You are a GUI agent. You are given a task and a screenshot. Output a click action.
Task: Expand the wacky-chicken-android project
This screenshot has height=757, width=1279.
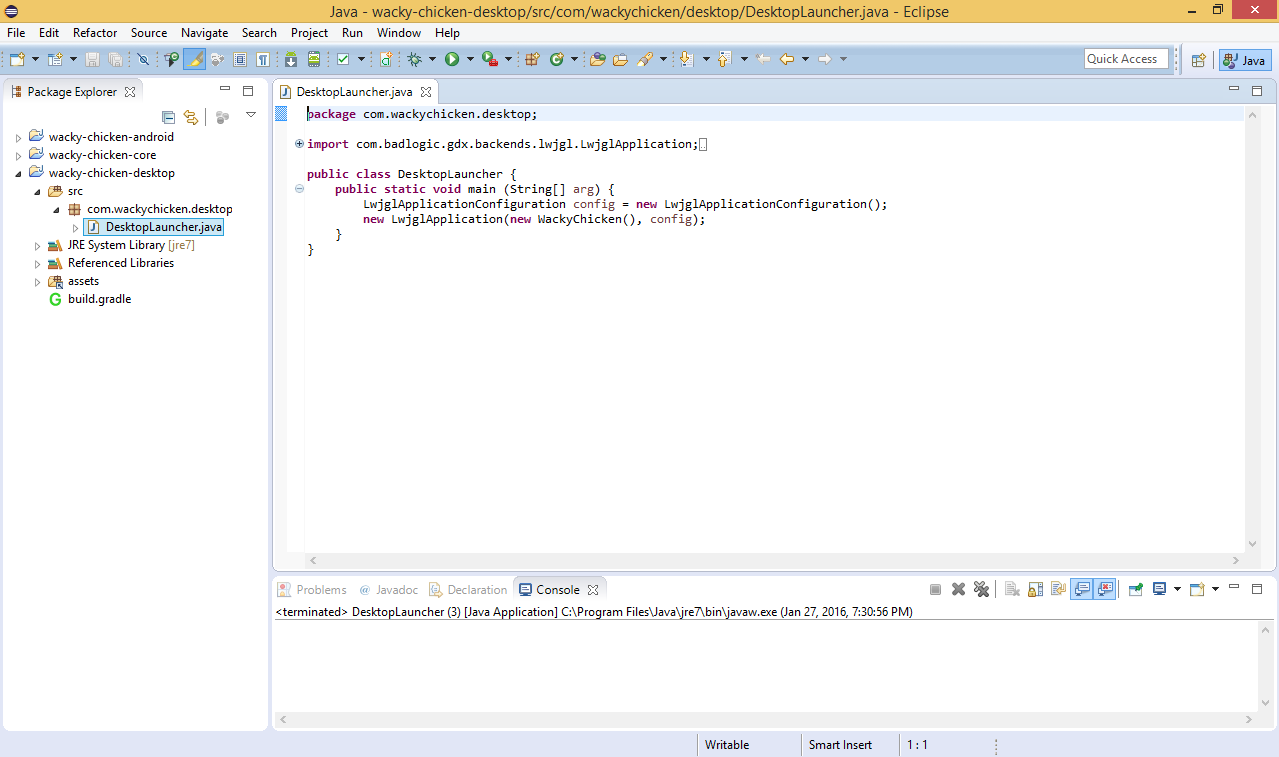coord(18,138)
